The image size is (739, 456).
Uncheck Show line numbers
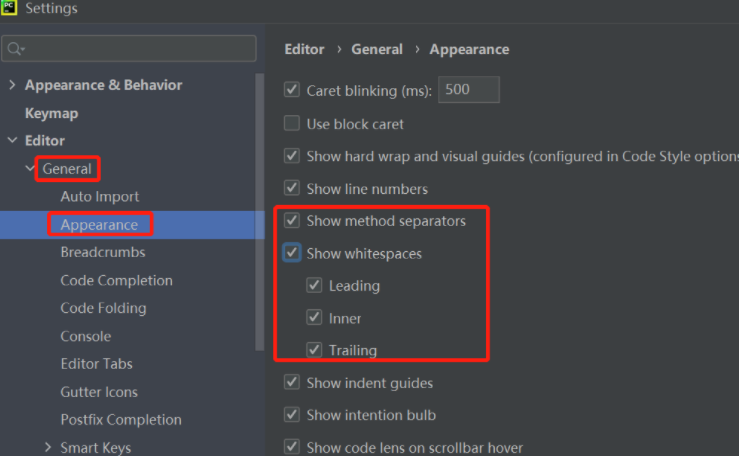292,188
